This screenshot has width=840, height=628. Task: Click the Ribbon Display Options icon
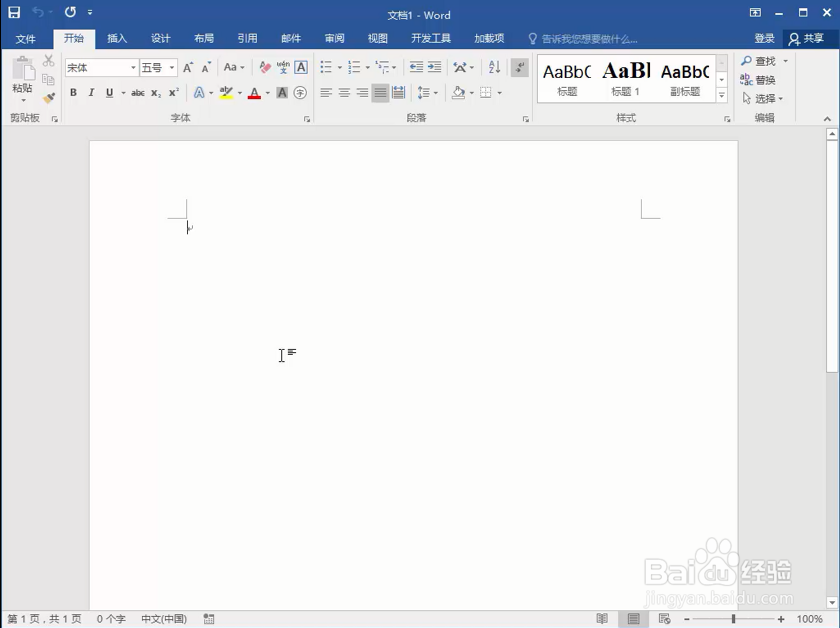click(x=755, y=12)
